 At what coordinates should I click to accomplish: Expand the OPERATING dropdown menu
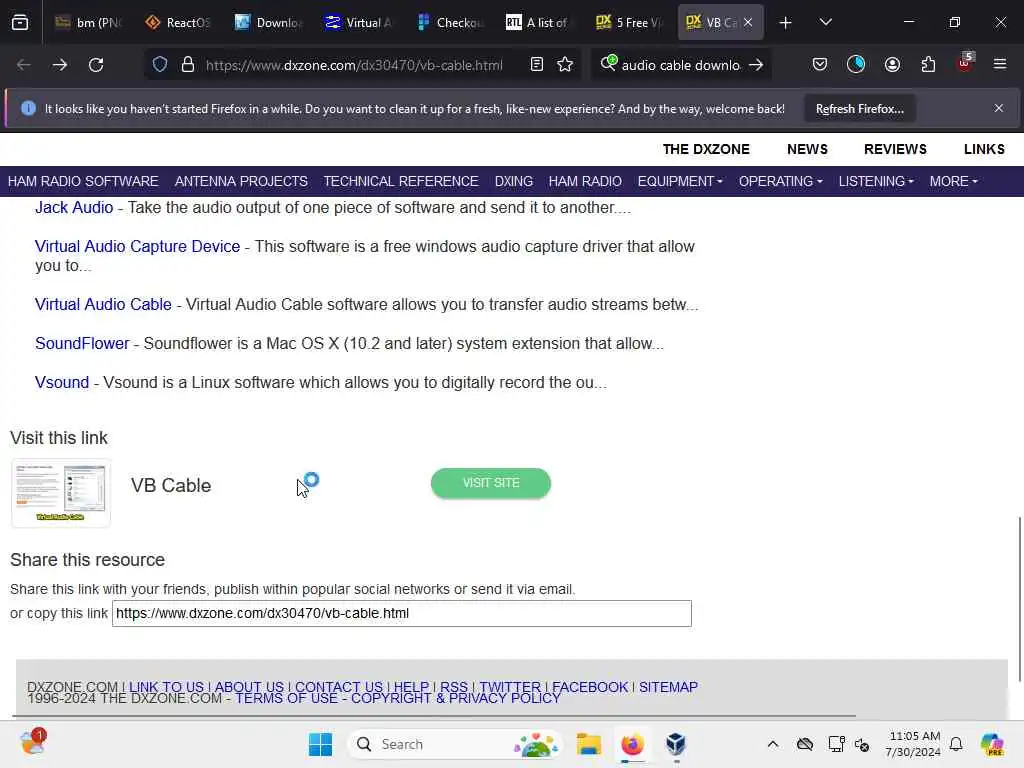[x=780, y=182]
